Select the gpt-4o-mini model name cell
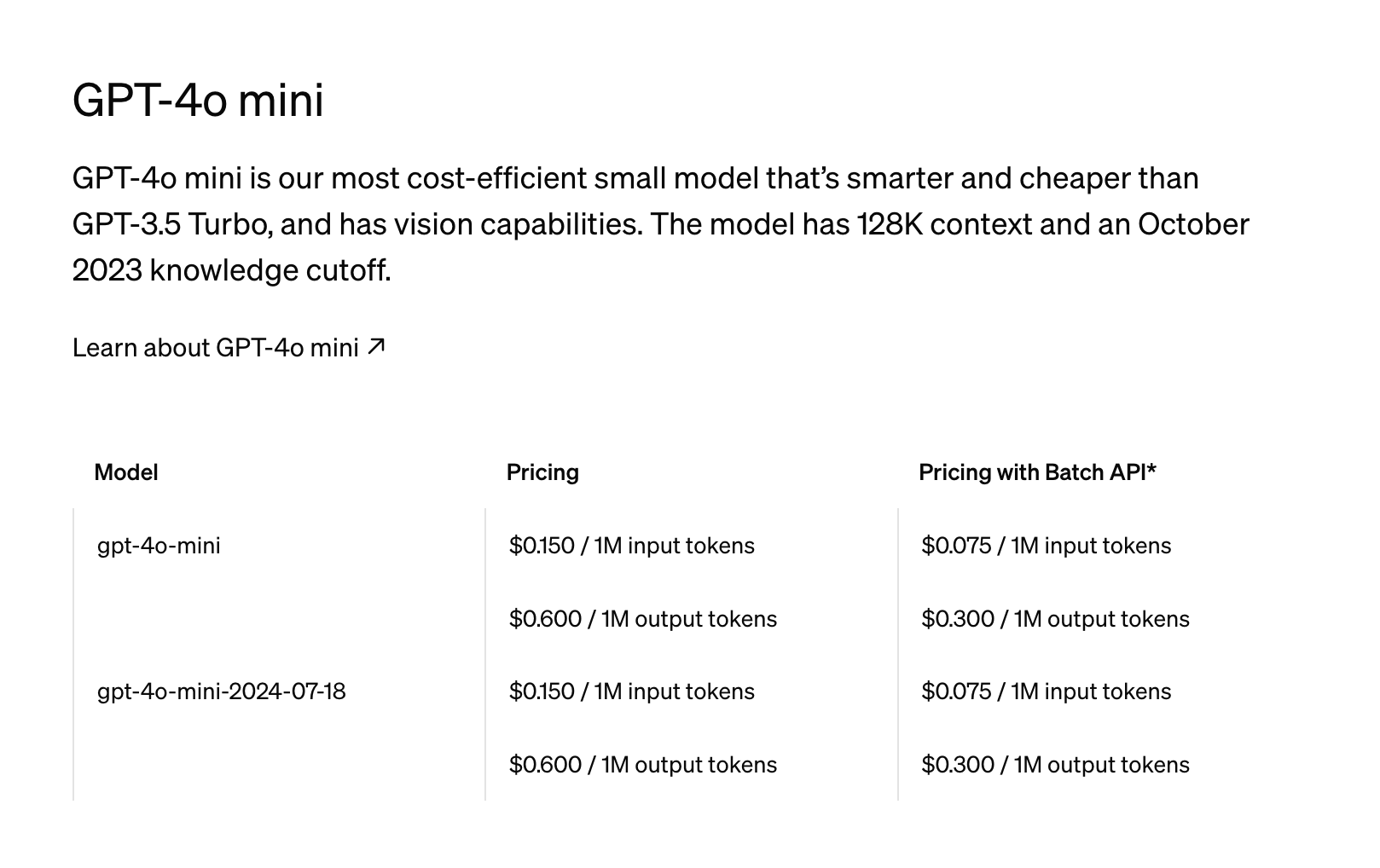 159,545
